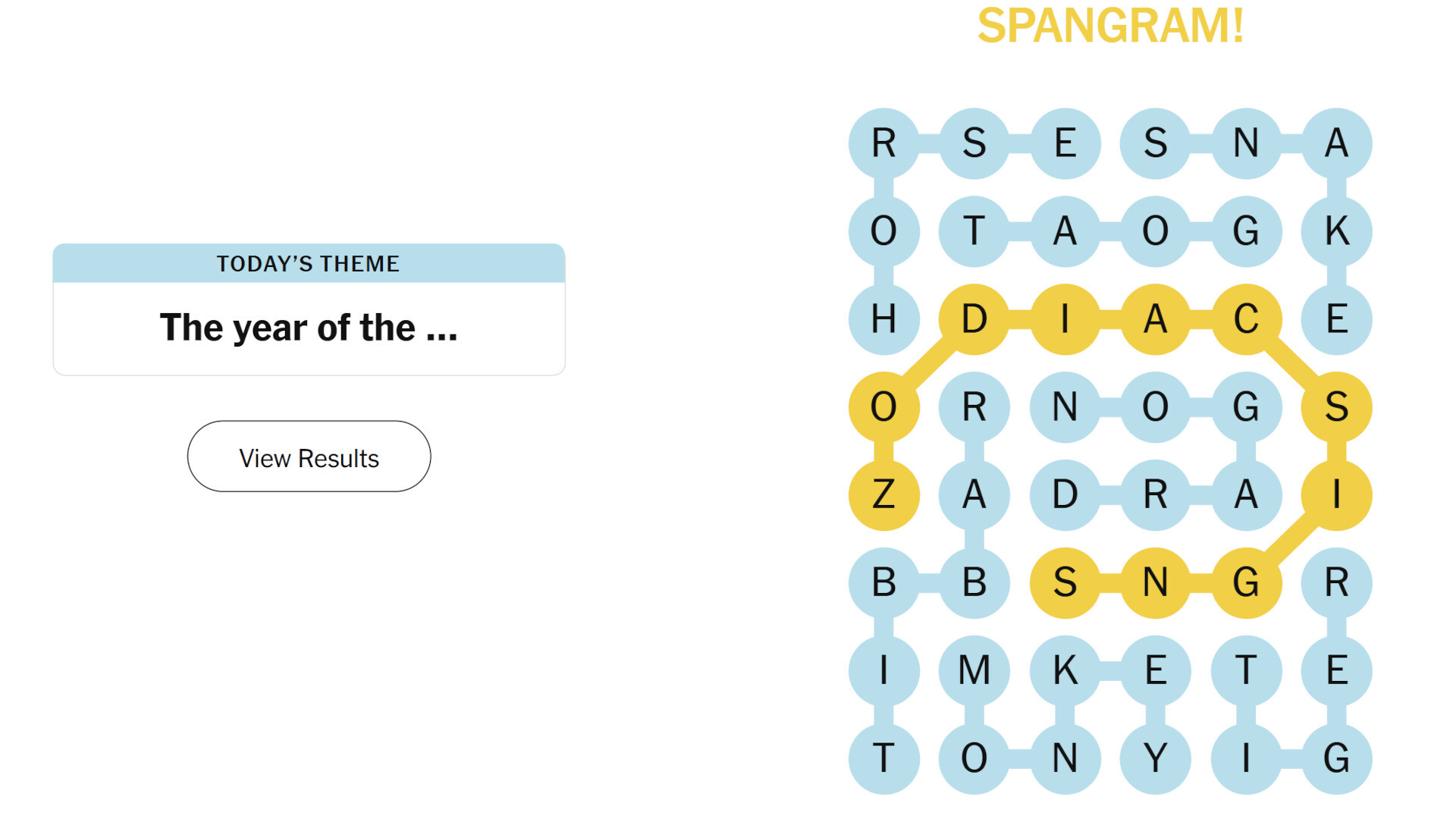
Task: Select the yellow letter A tile
Action: [x=1155, y=318]
